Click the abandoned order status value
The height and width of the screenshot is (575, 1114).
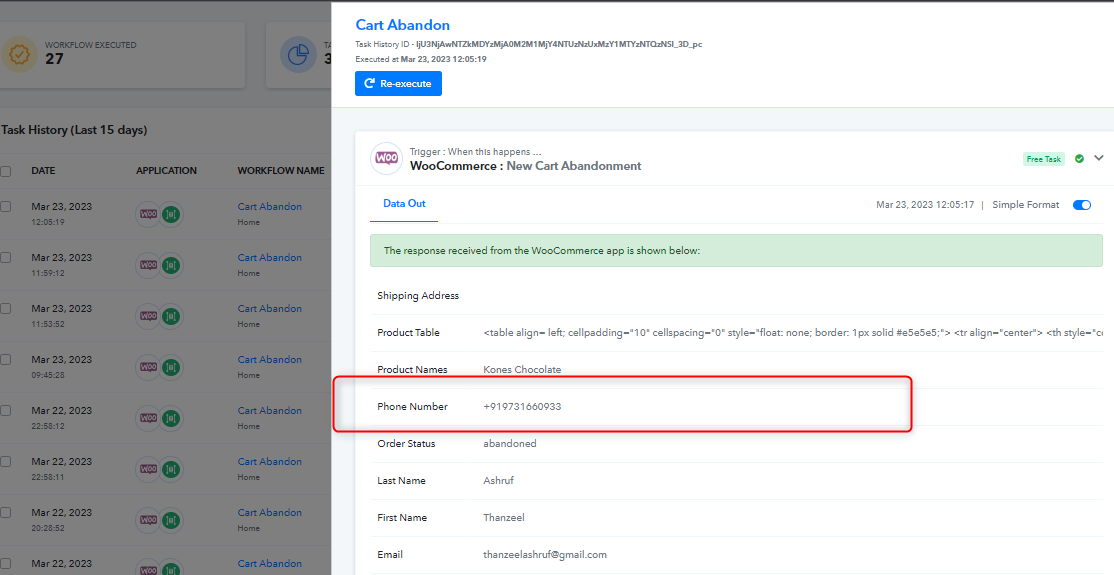click(x=509, y=444)
